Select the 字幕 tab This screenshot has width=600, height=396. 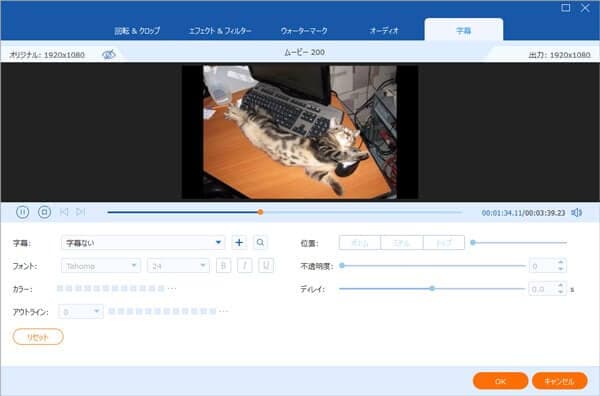tap(464, 30)
